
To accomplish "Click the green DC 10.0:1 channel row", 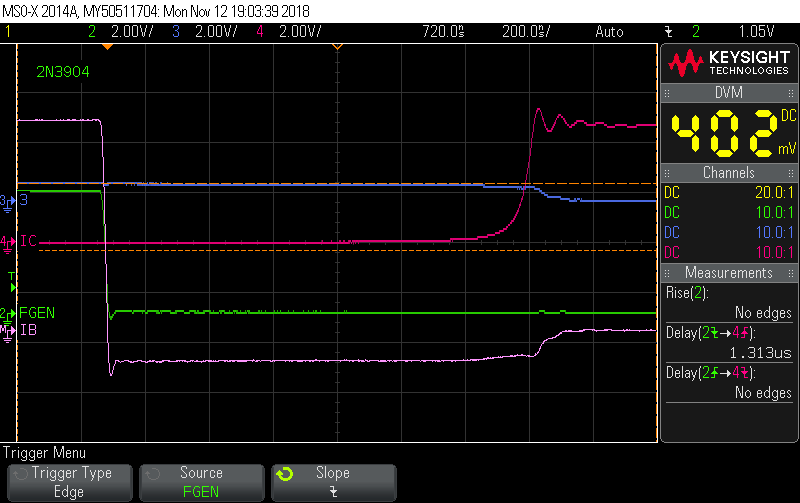I will tap(729, 212).
